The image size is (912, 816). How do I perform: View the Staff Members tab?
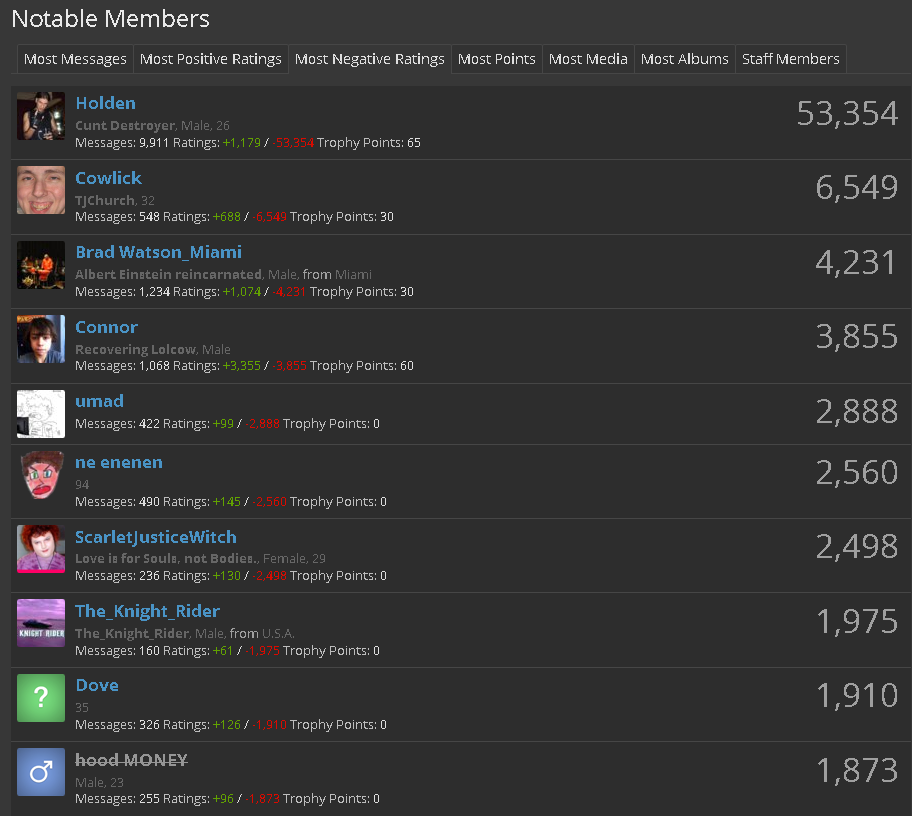(x=790, y=59)
